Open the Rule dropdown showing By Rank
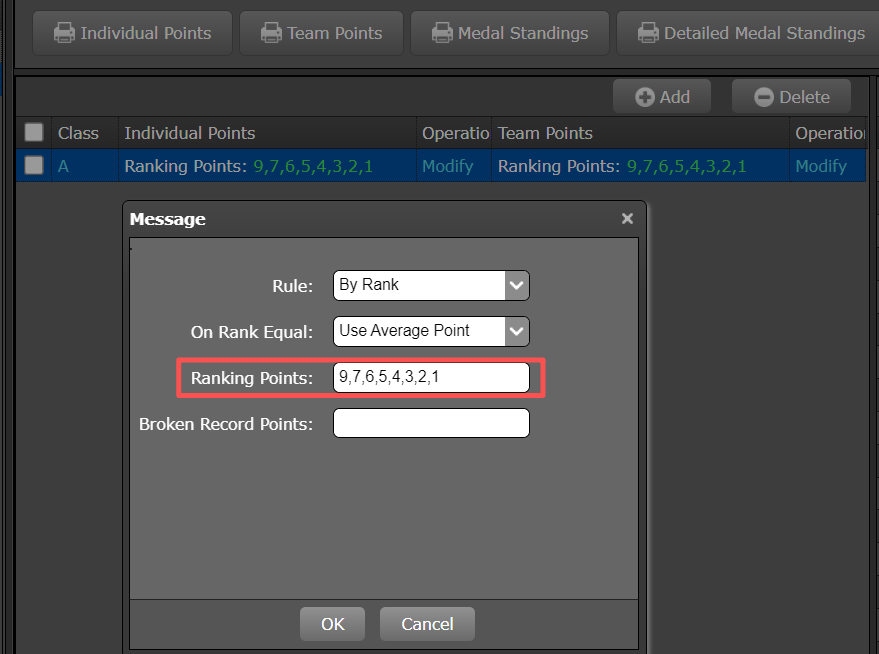879x654 pixels. point(430,285)
